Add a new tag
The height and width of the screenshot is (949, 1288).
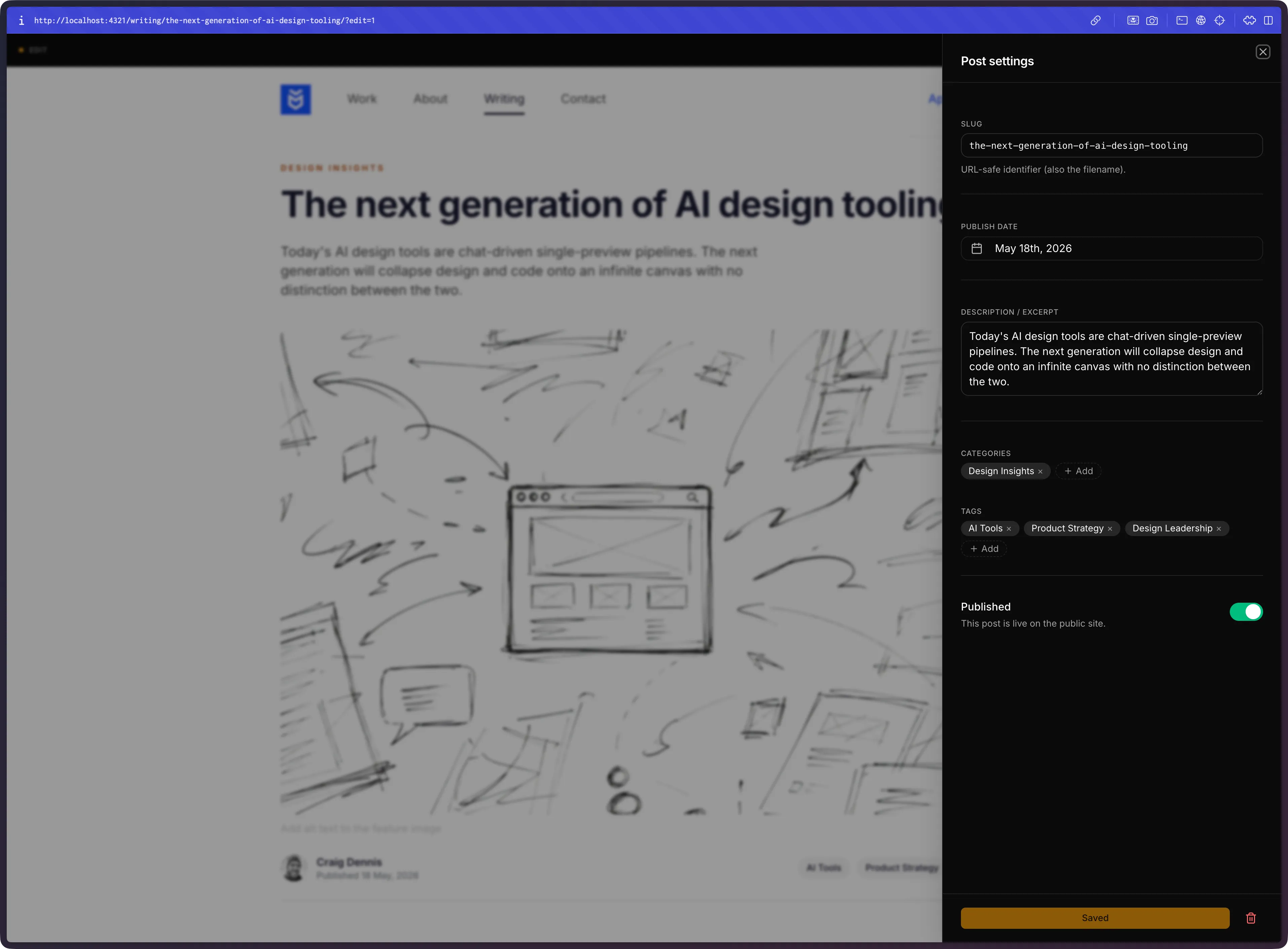(x=984, y=549)
